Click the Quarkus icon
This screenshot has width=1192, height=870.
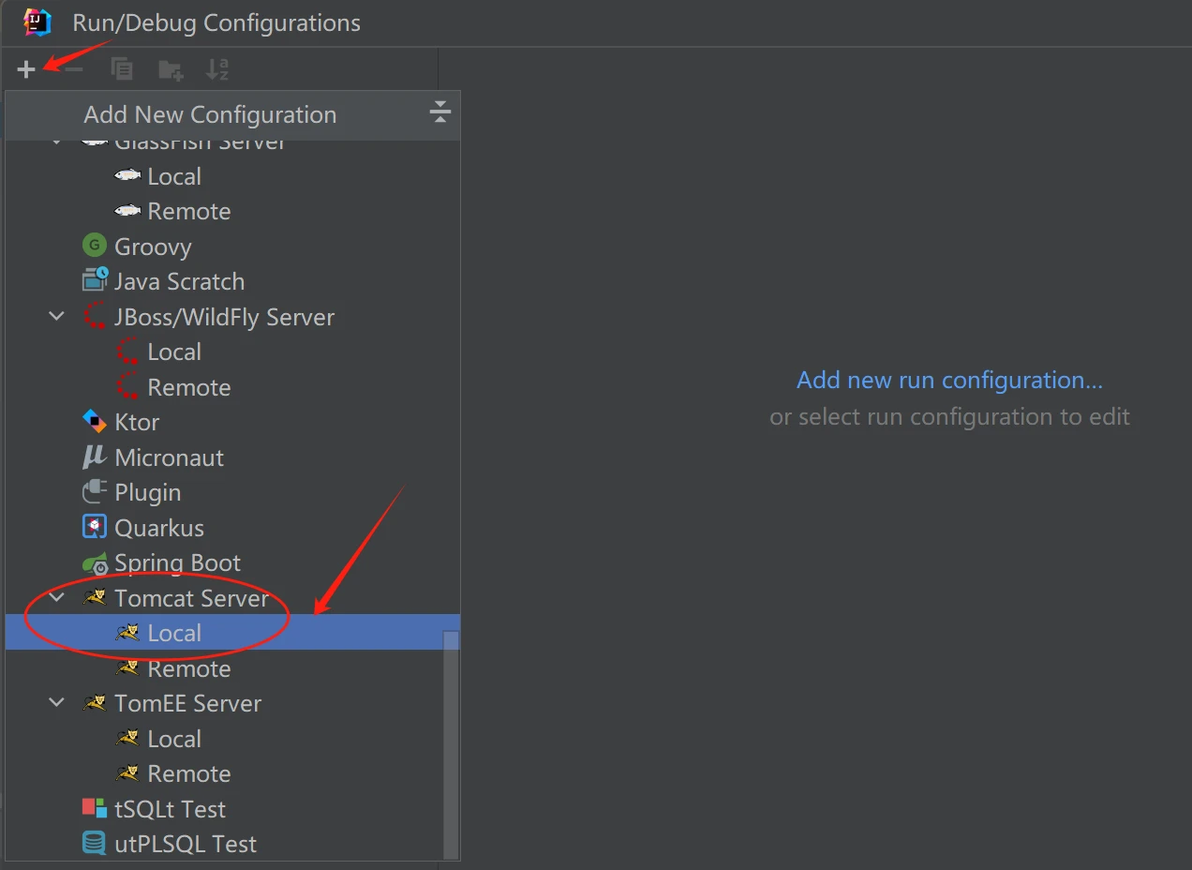pos(94,526)
